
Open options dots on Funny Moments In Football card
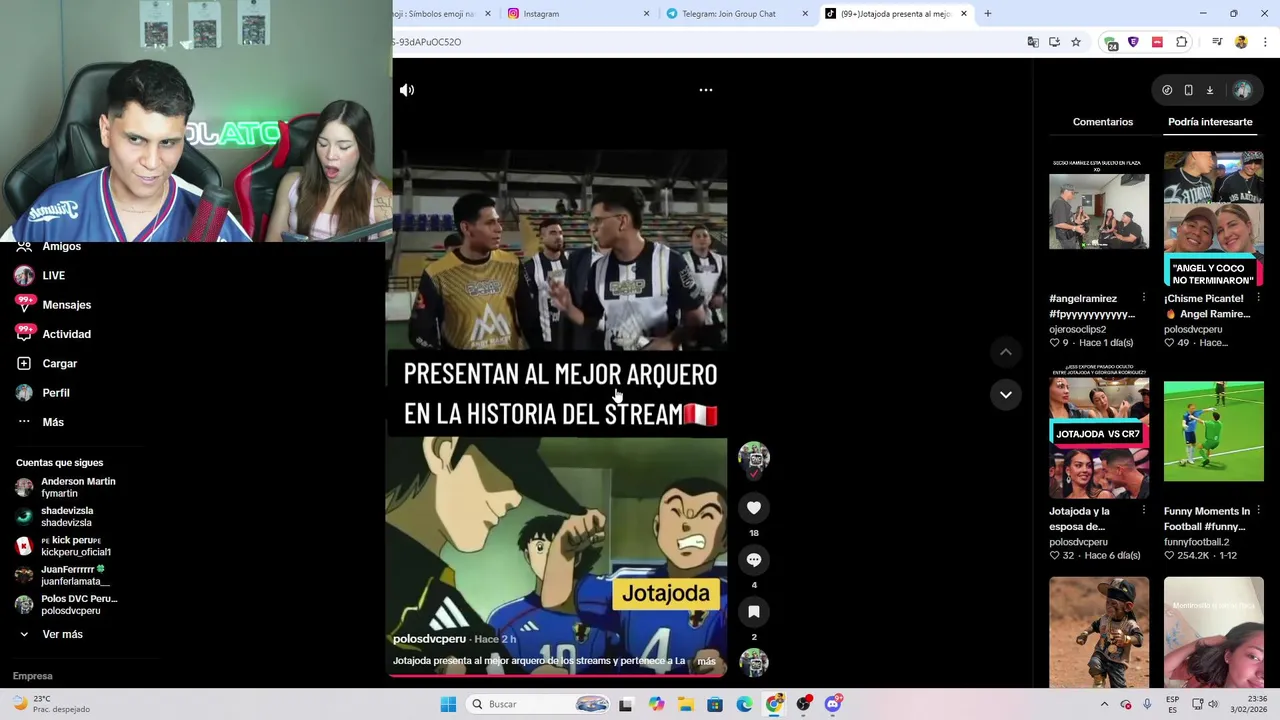click(1259, 511)
